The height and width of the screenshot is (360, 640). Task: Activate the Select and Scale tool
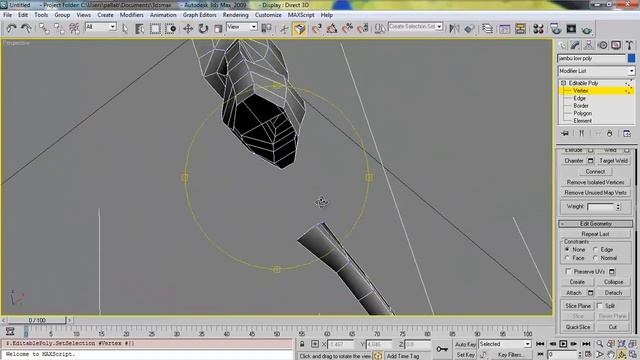click(218, 28)
